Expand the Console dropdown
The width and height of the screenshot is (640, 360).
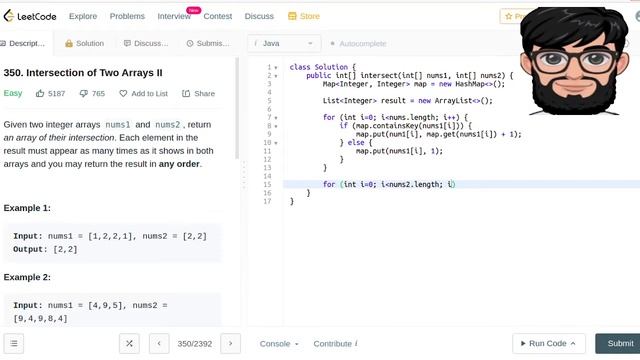(279, 344)
